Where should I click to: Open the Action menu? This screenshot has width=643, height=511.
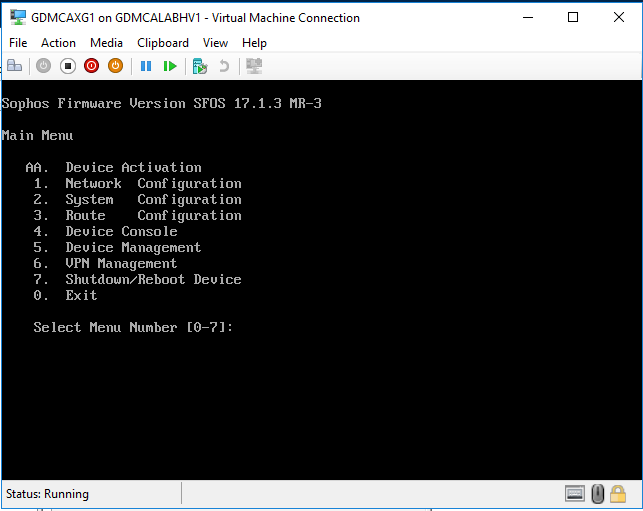[x=58, y=43]
